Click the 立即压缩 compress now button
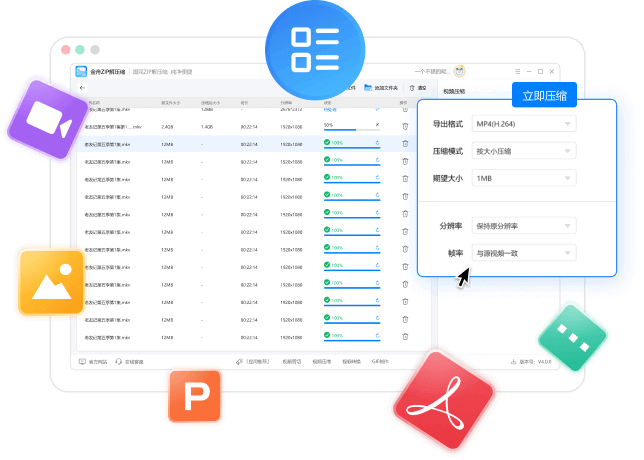This screenshot has height=460, width=644. [544, 95]
